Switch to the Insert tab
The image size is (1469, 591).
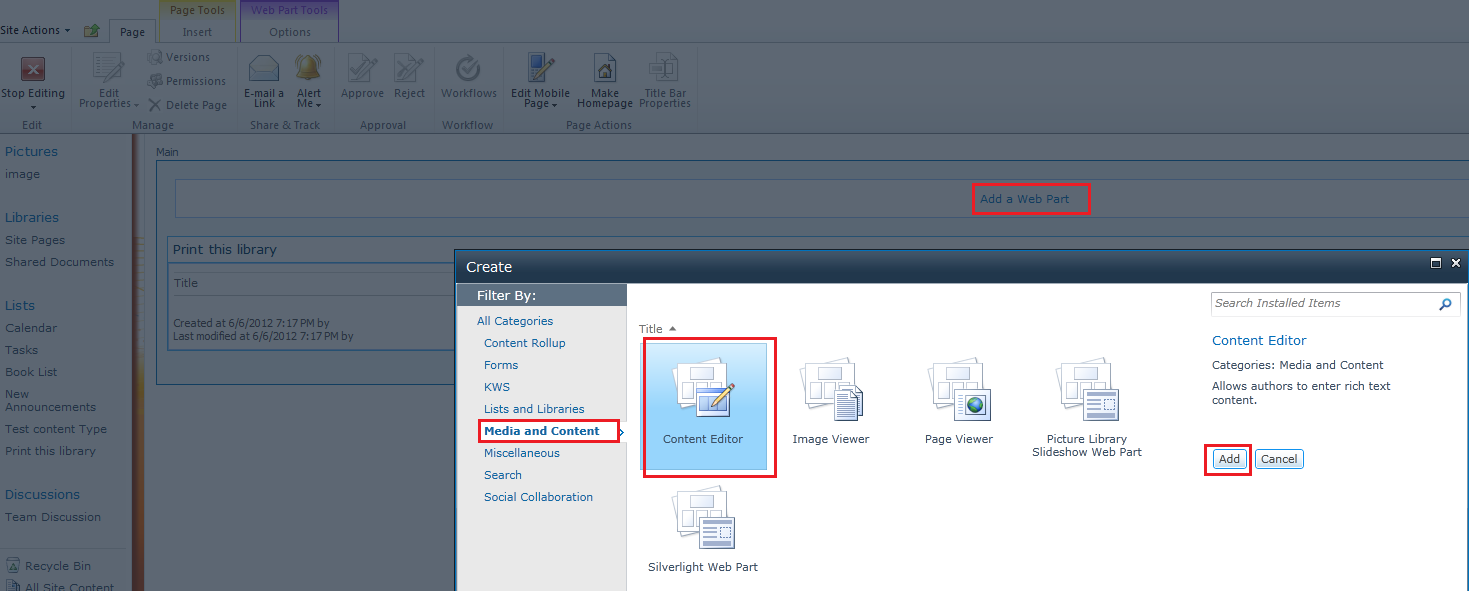(197, 31)
